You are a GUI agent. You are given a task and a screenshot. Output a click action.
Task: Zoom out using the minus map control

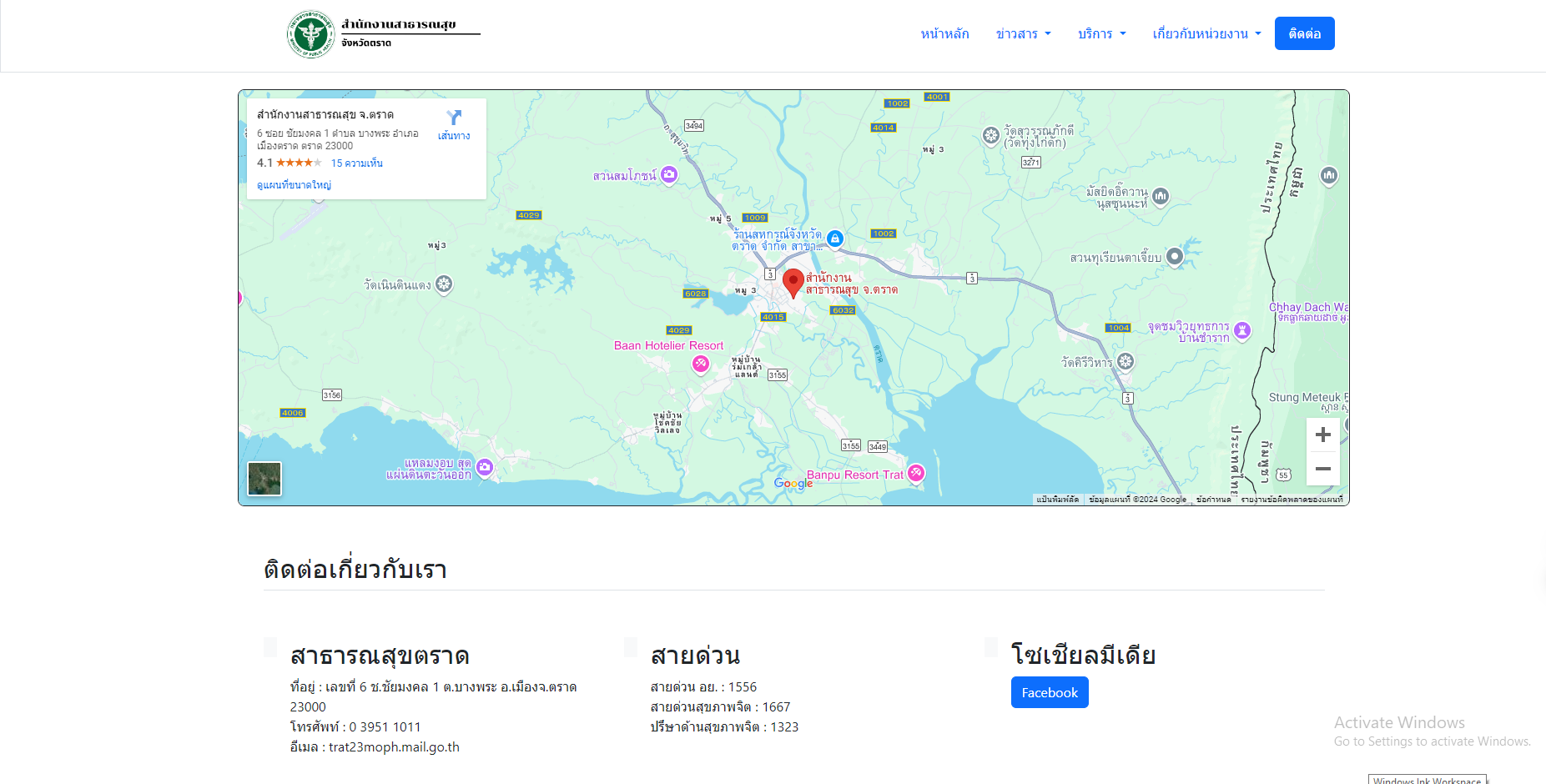coord(1323,469)
